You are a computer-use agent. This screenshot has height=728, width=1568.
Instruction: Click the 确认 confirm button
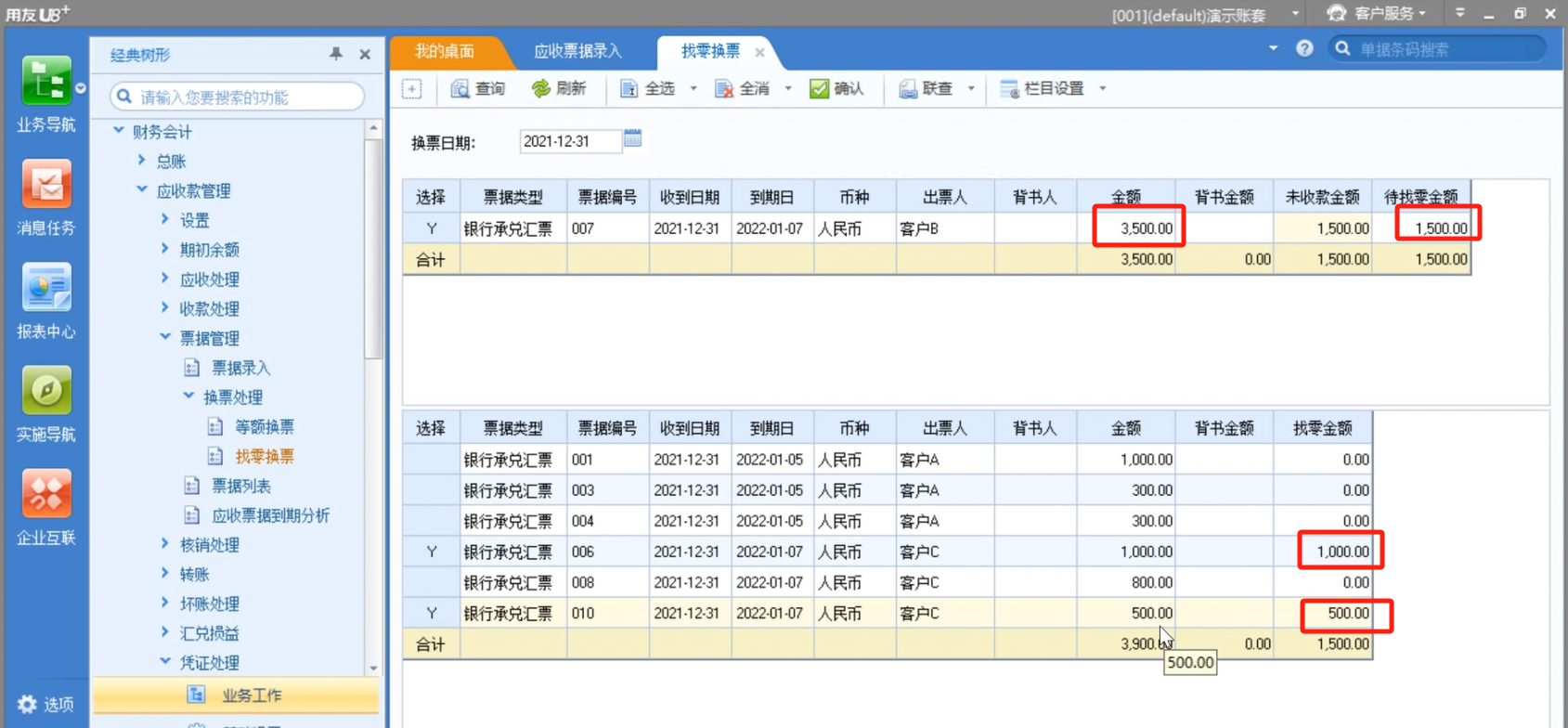(837, 89)
